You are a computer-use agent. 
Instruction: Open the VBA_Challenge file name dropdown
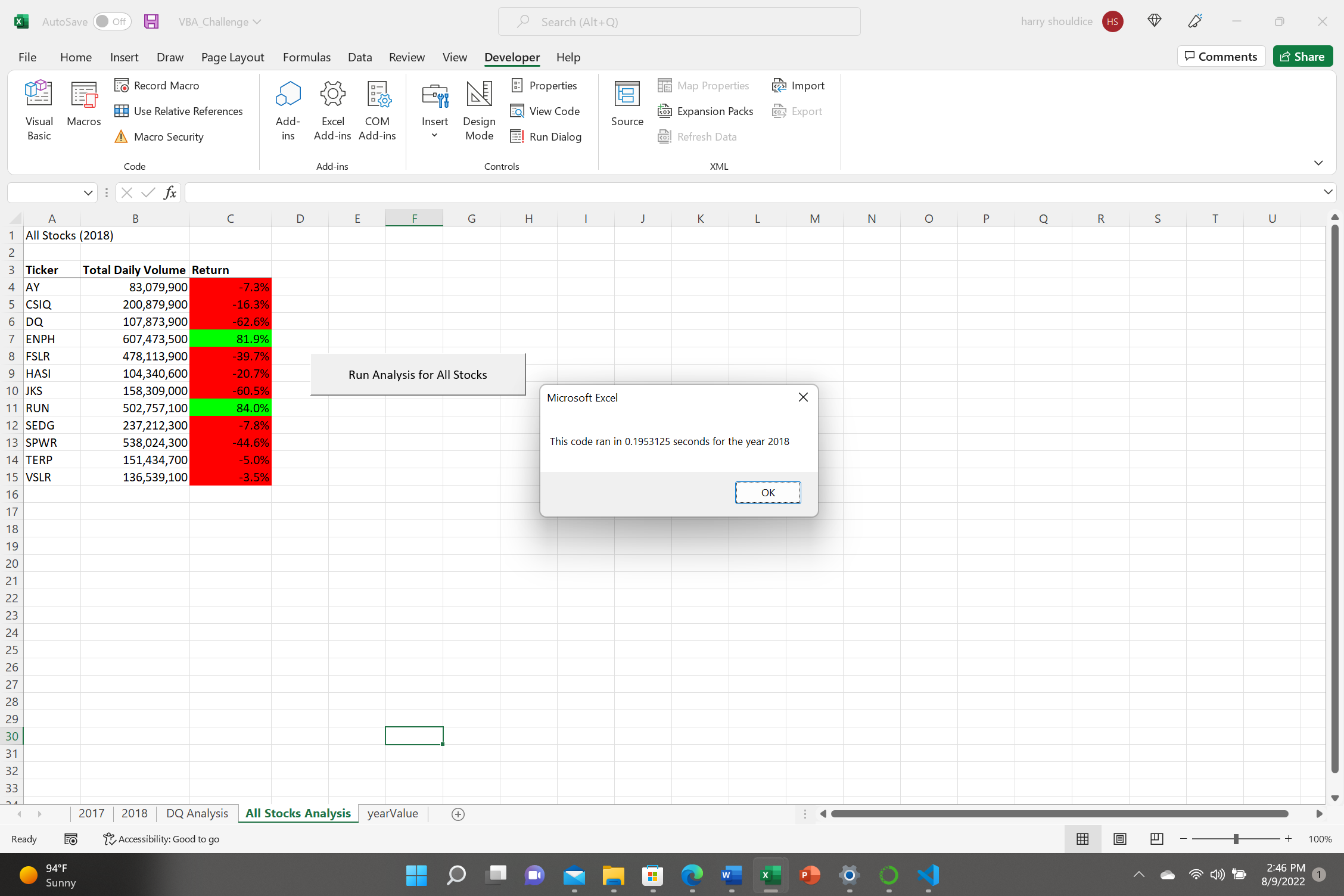click(x=220, y=22)
